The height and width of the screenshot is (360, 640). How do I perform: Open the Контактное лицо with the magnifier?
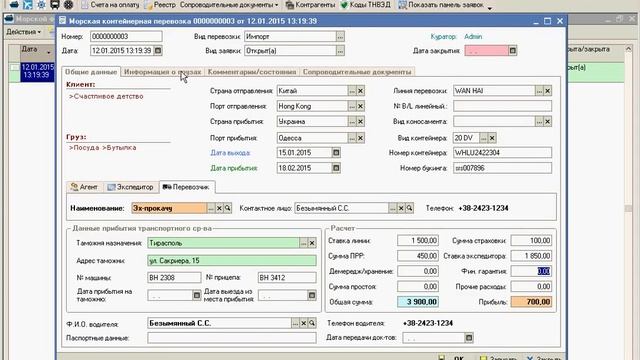coord(409,208)
